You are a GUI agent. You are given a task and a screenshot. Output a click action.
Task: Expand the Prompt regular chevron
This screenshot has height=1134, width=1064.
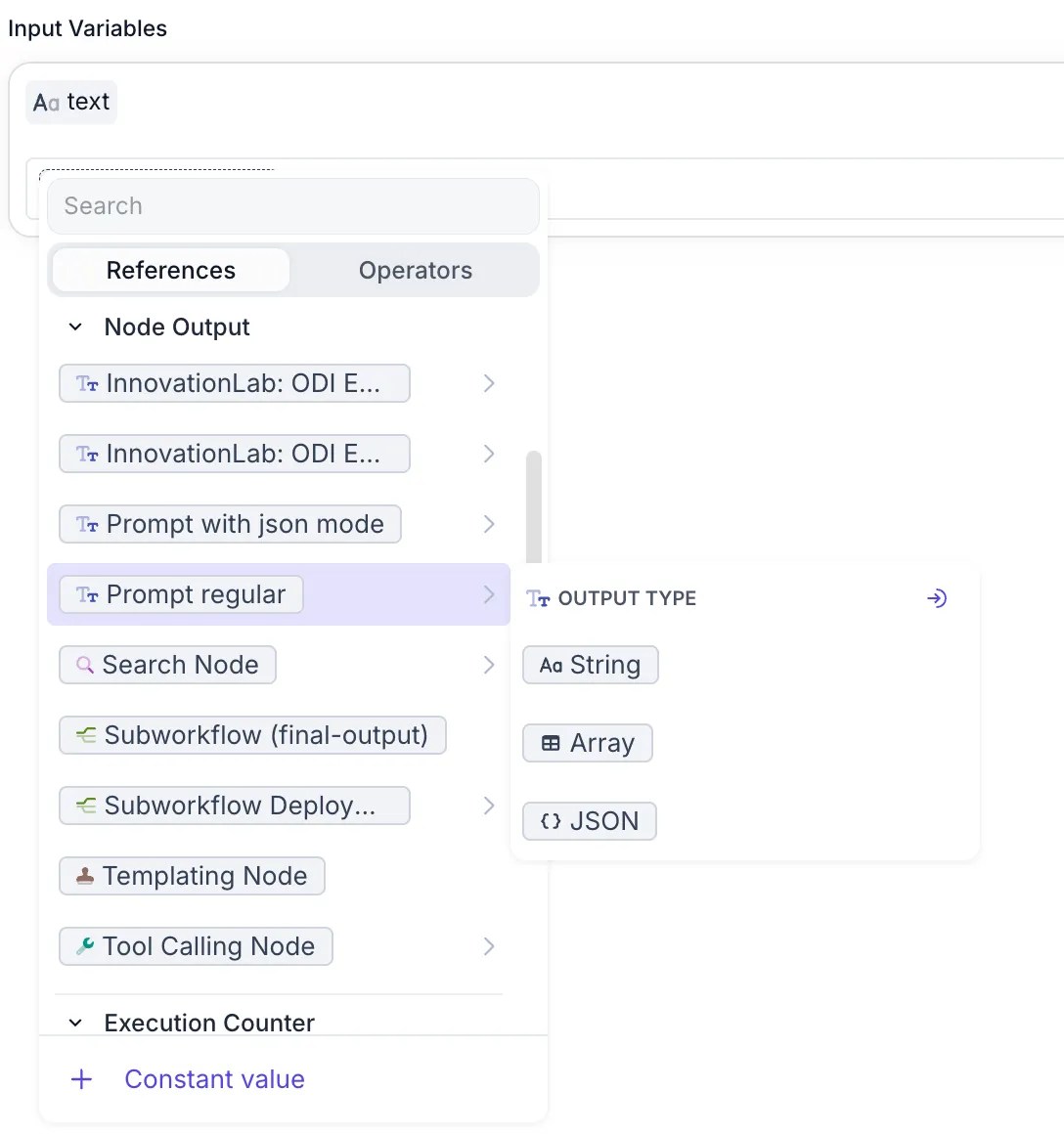pos(489,594)
